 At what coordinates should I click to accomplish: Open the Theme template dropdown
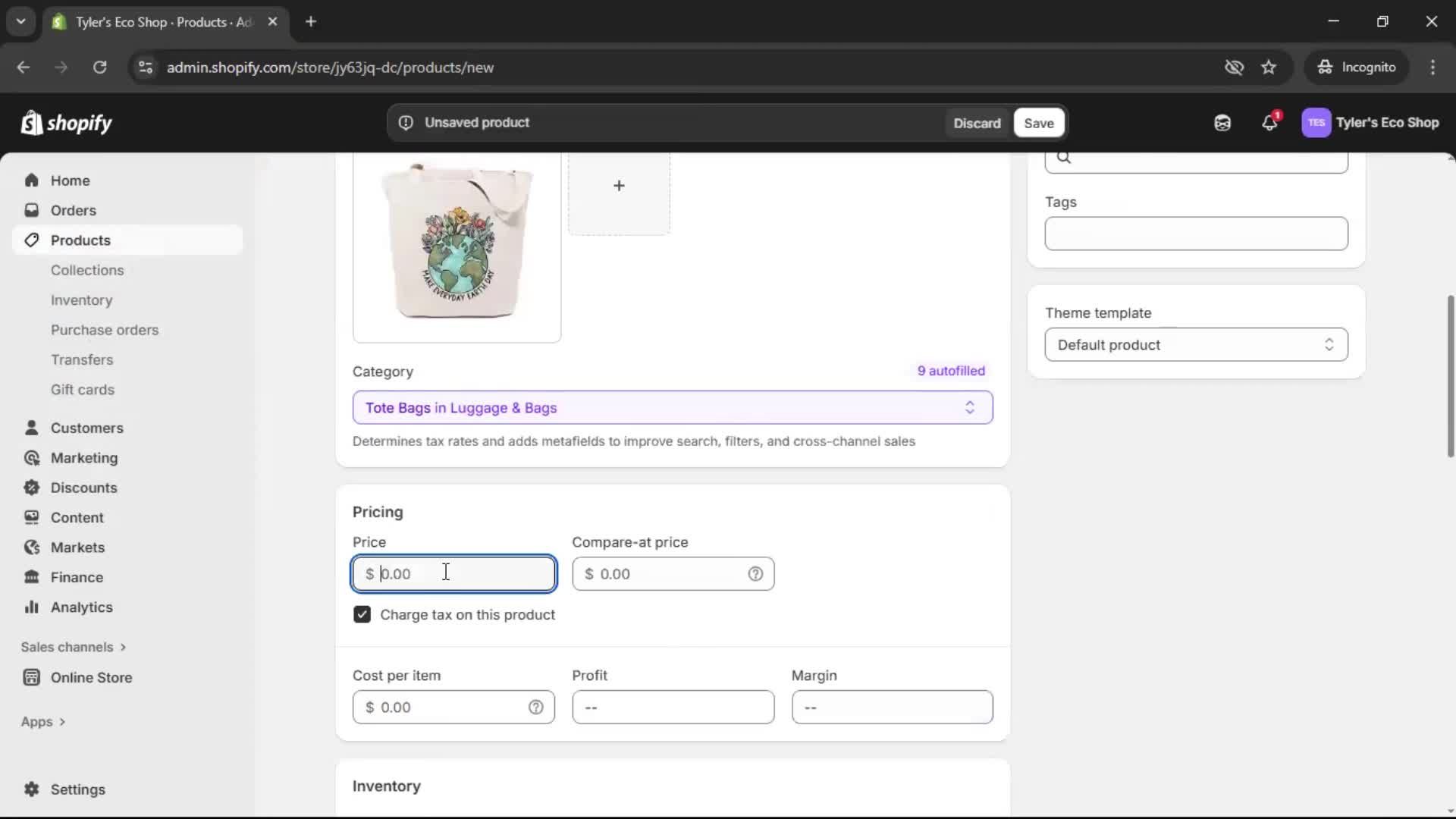(x=1196, y=344)
